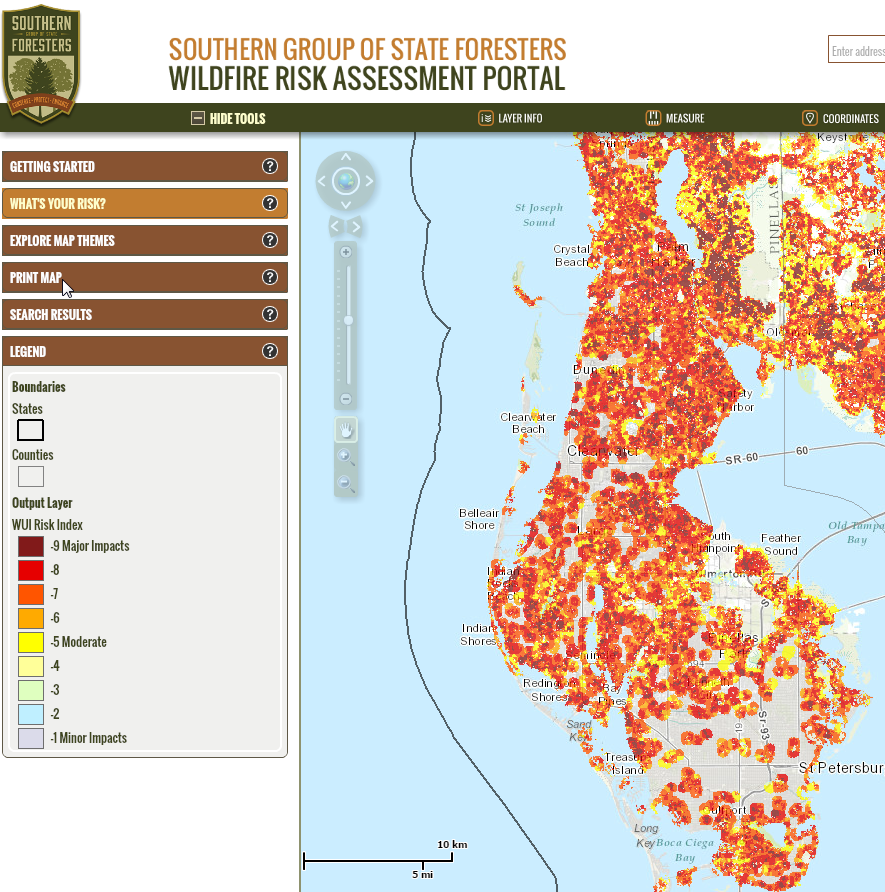Pan the map north with up arrow

point(346,157)
